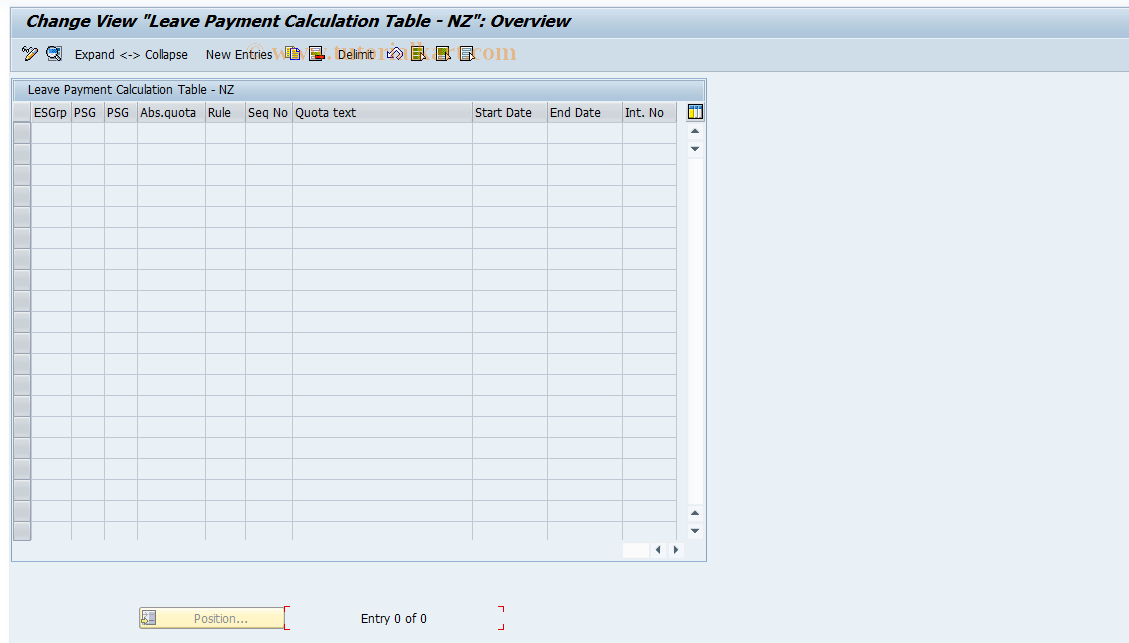Image resolution: width=1129 pixels, height=643 pixels.
Task: Click the End Date column header
Action: (585, 112)
